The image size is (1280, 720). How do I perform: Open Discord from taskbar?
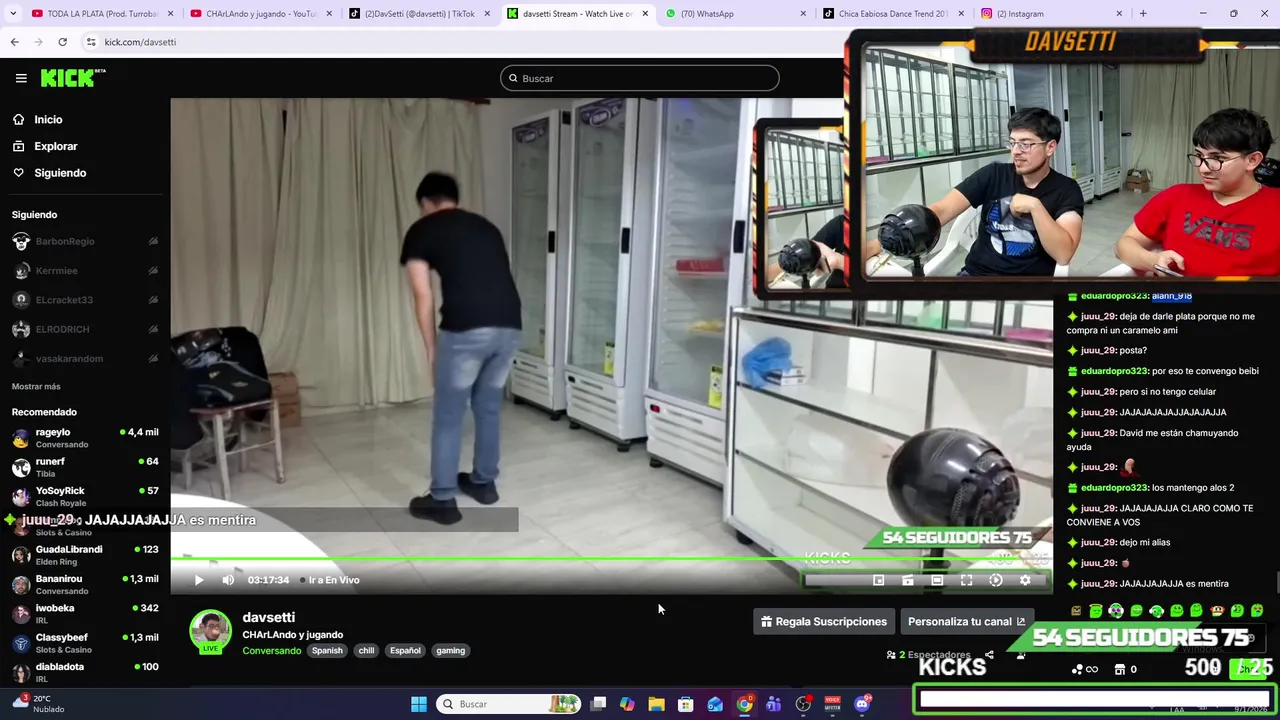(863, 704)
